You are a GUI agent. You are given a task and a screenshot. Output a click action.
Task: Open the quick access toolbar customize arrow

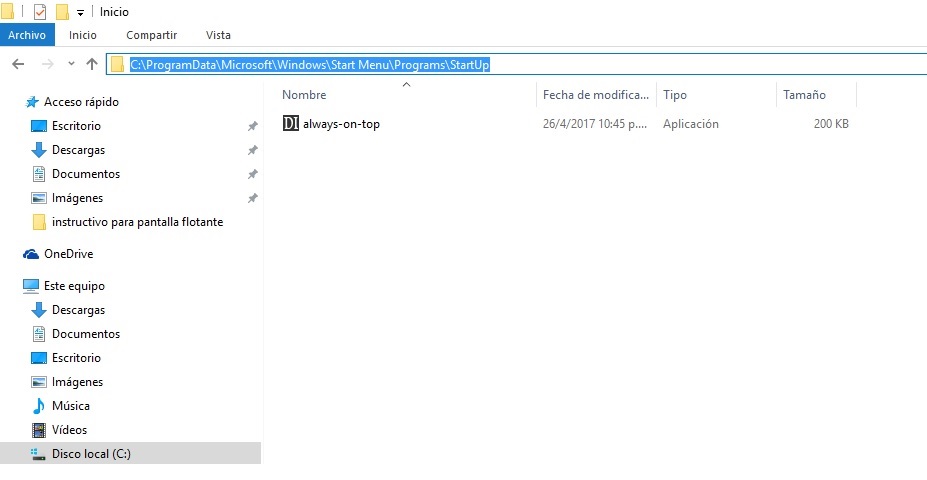(81, 13)
